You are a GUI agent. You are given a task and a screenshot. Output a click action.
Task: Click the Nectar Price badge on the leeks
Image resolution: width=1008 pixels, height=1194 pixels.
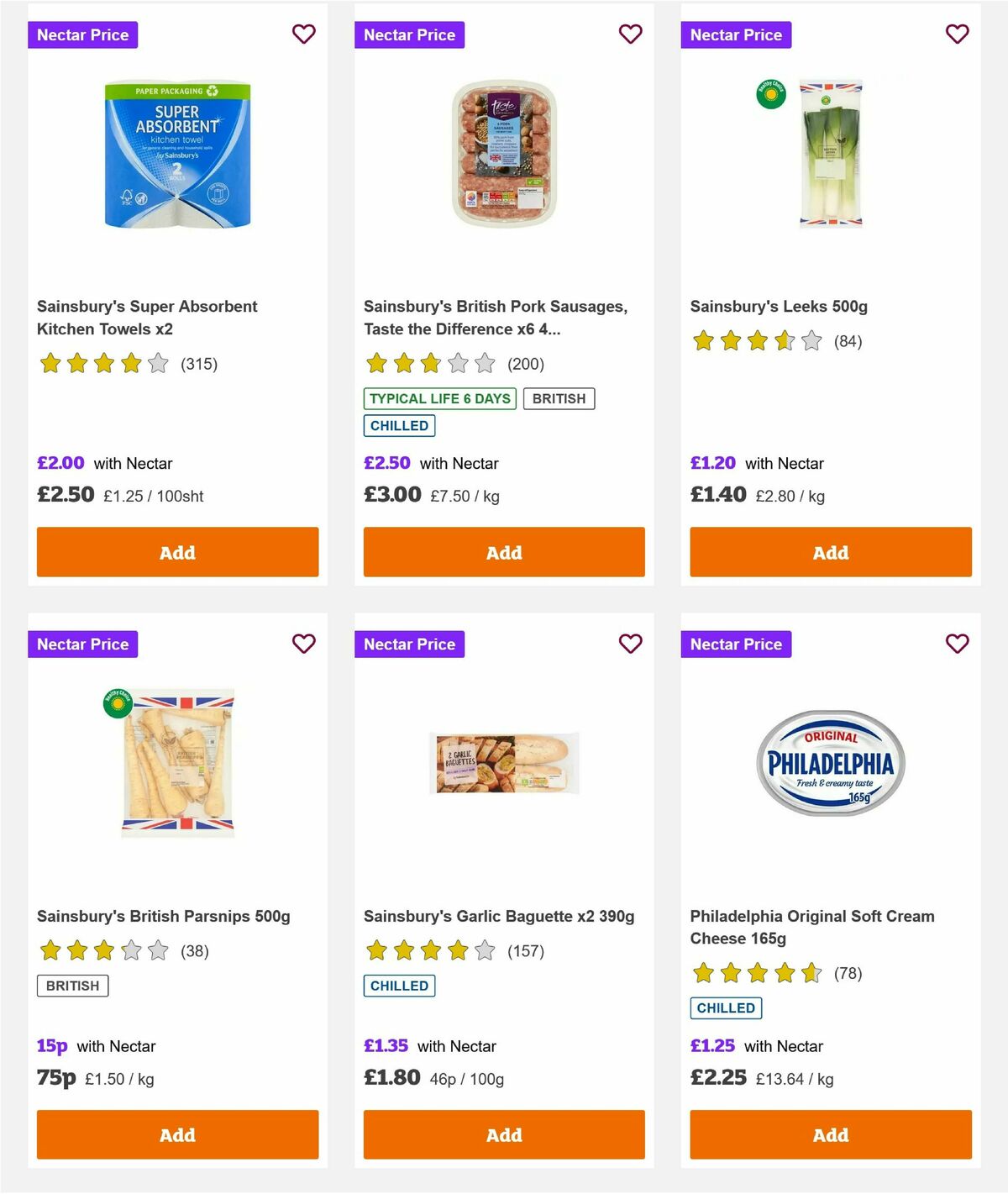pos(736,34)
